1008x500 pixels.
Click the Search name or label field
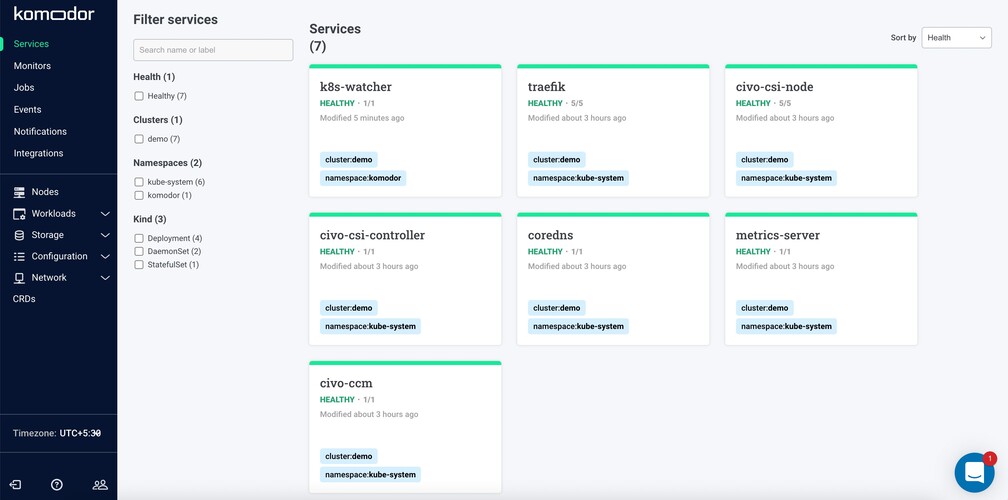coord(213,50)
